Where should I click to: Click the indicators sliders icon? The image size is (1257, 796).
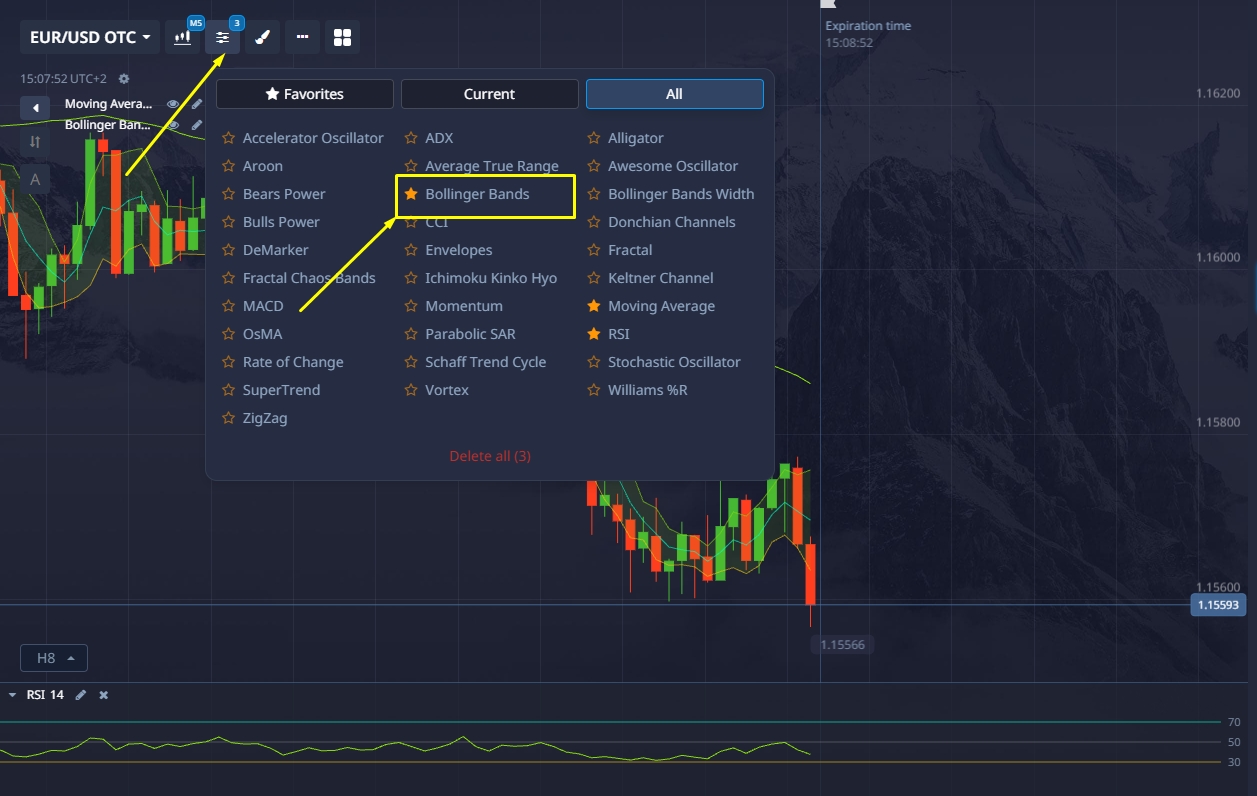pos(222,38)
